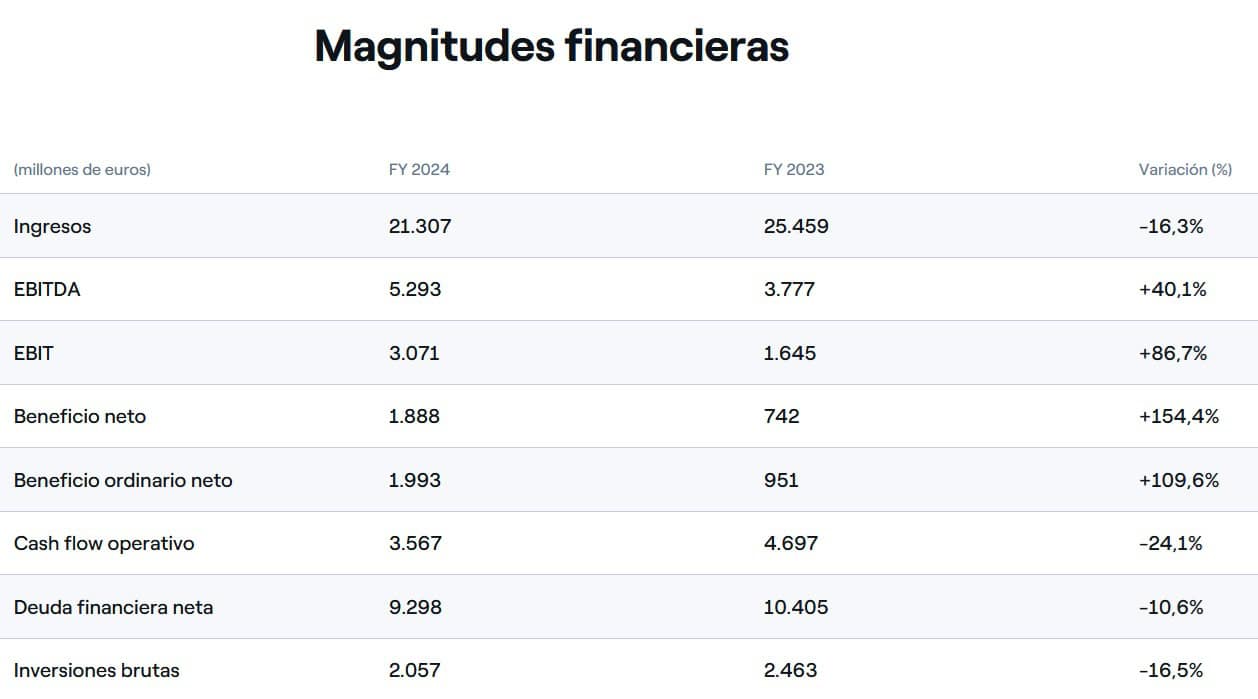Viewport: 1258px width, 699px height.
Task: Click the Inversiones brutas row label
Action: (x=97, y=670)
